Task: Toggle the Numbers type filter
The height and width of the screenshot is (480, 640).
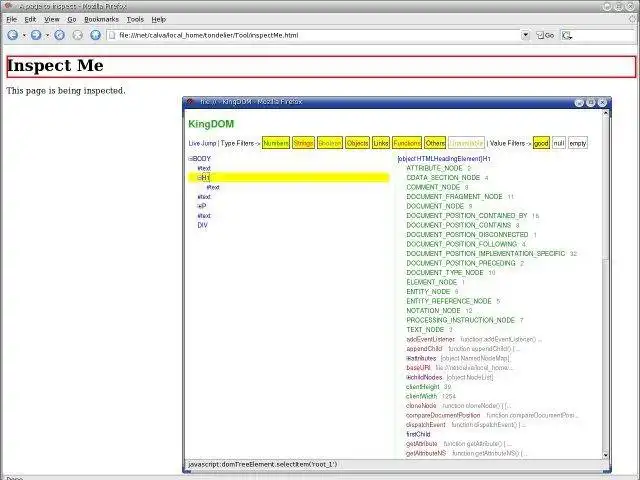Action: tap(276, 143)
